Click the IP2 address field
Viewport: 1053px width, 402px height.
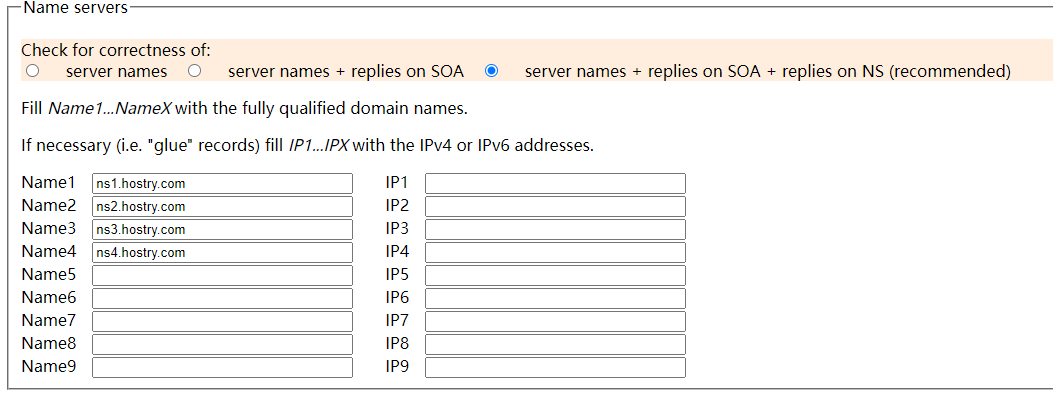[x=555, y=207]
